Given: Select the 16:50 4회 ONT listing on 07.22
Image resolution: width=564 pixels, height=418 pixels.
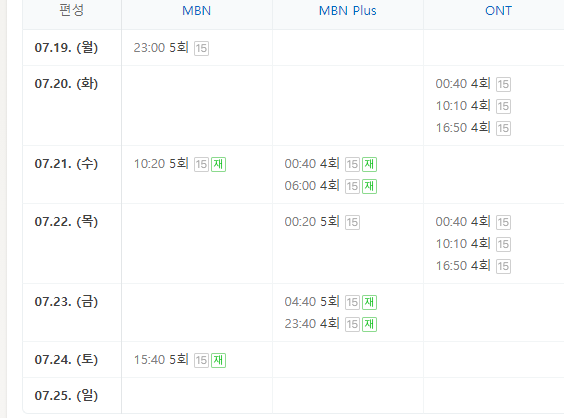Looking at the screenshot, I should (463, 265).
